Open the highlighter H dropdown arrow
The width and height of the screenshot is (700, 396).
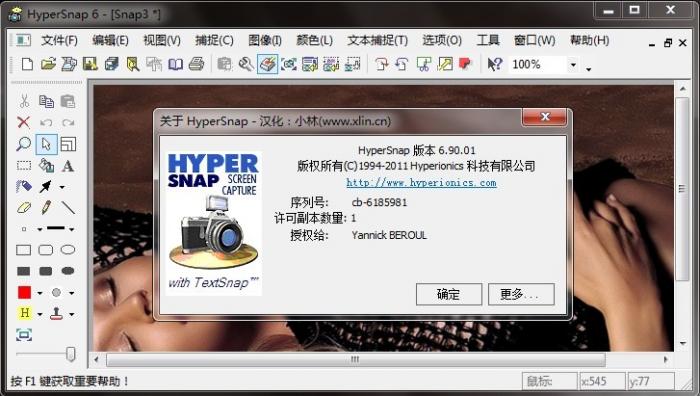pyautogui.click(x=40, y=314)
